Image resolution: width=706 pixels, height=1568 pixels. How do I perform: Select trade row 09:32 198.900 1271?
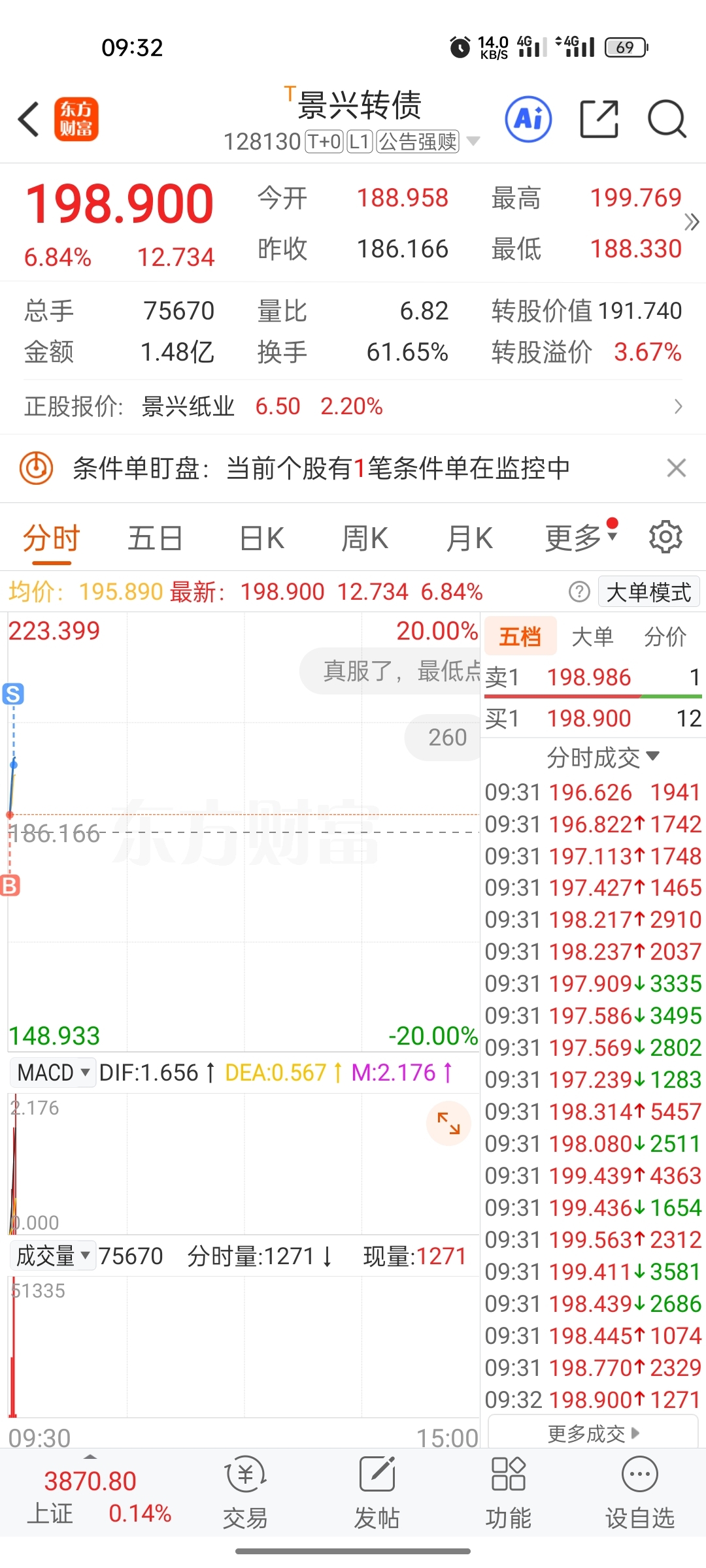[x=593, y=1400]
